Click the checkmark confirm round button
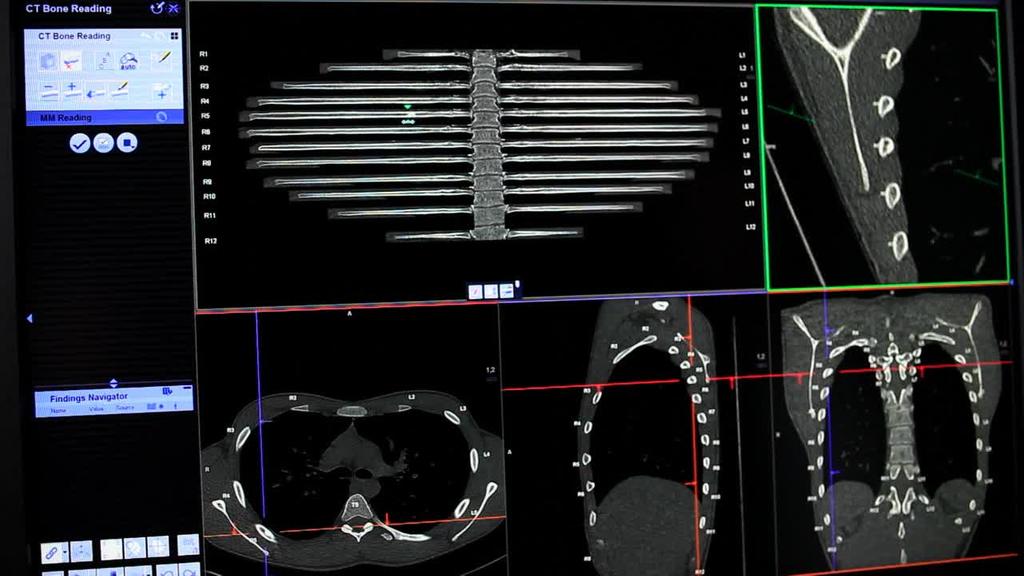 (79, 143)
